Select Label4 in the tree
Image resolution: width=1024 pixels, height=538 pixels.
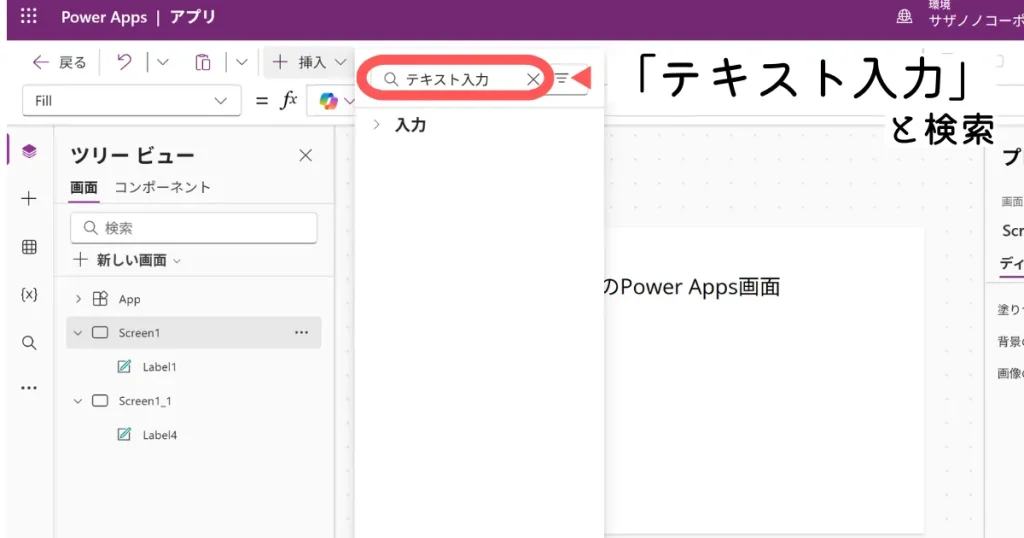click(x=159, y=435)
